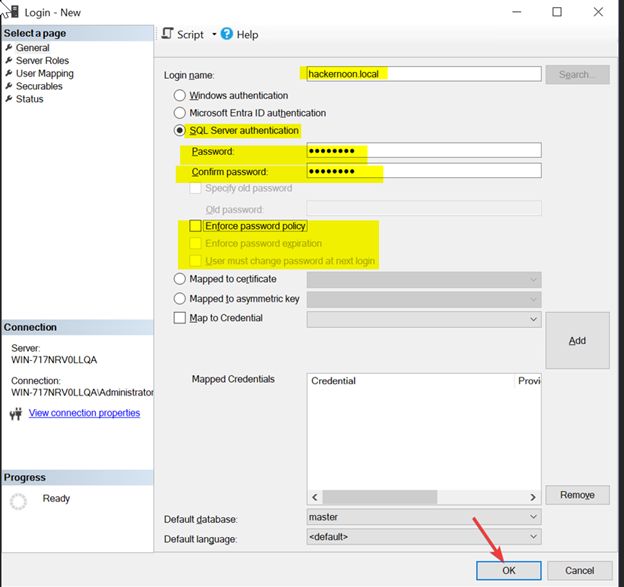This screenshot has width=624, height=587.
Task: Click the Script scroll icon
Action: 168,34
